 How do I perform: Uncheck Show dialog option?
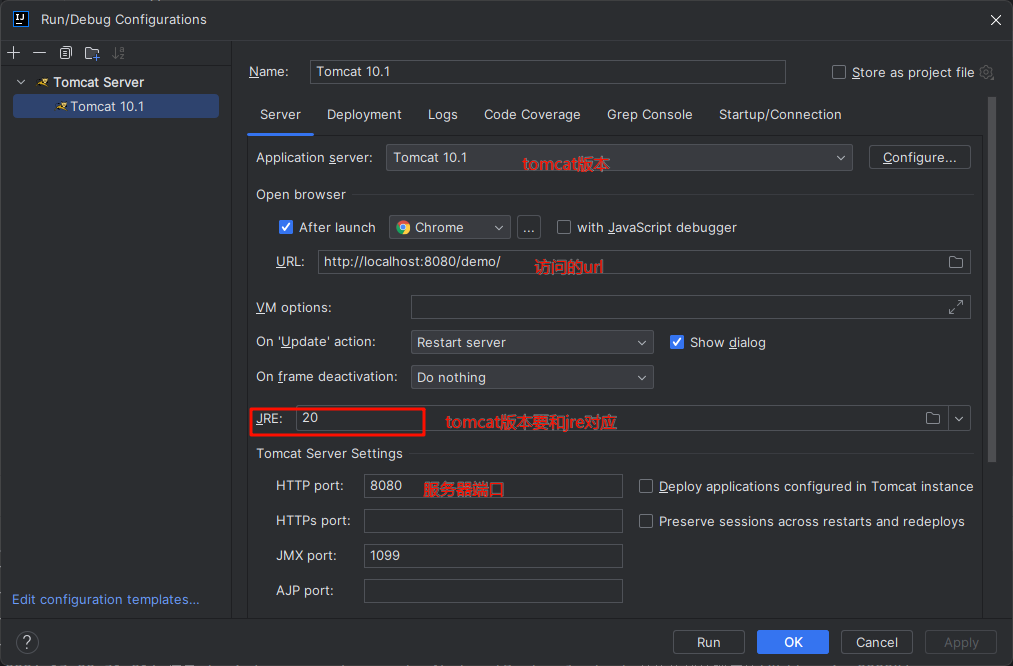click(676, 342)
